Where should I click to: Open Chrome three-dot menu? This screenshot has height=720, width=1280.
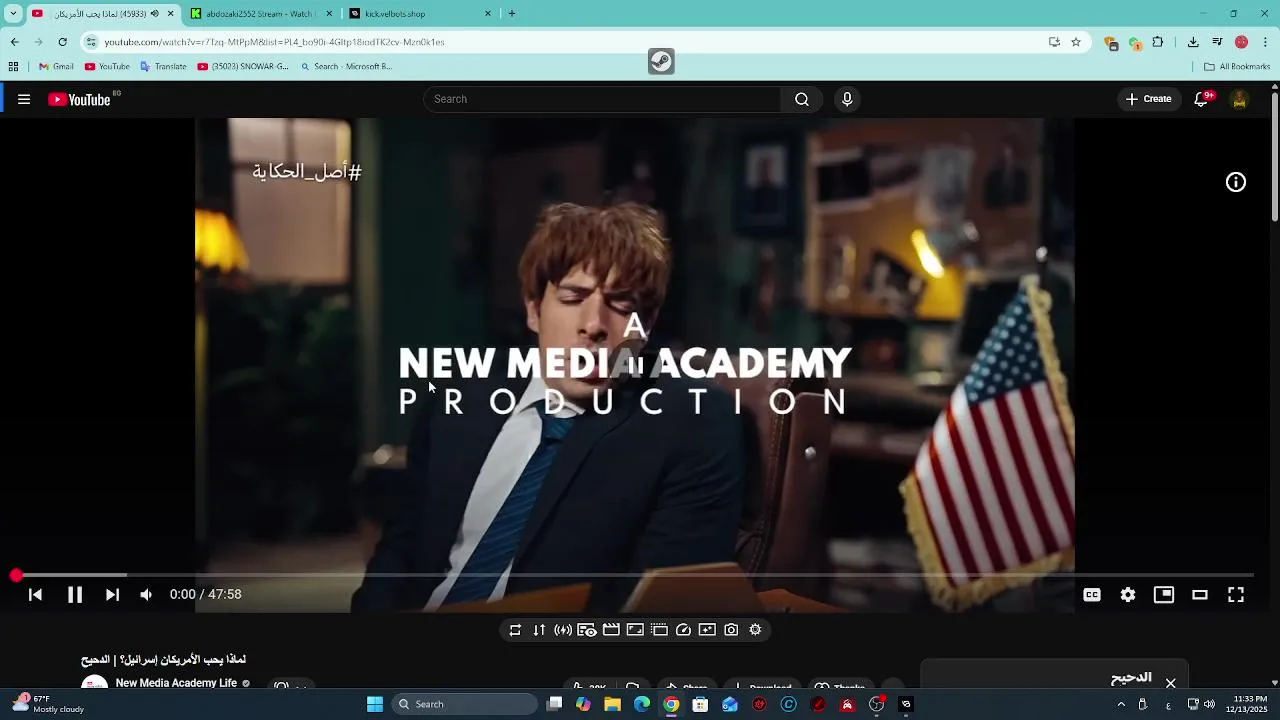click(x=1266, y=42)
